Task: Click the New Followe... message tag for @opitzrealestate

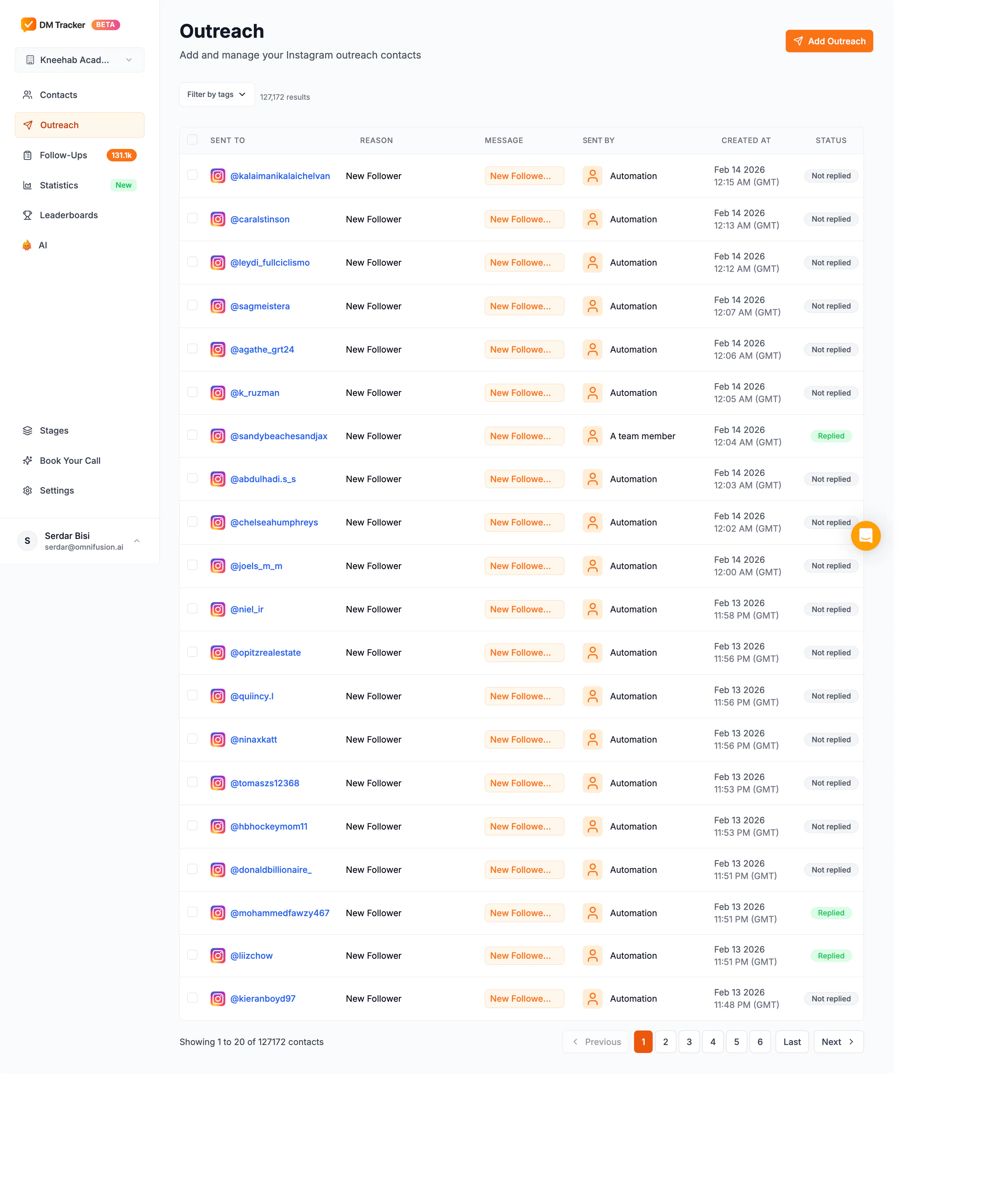Action: (x=524, y=653)
